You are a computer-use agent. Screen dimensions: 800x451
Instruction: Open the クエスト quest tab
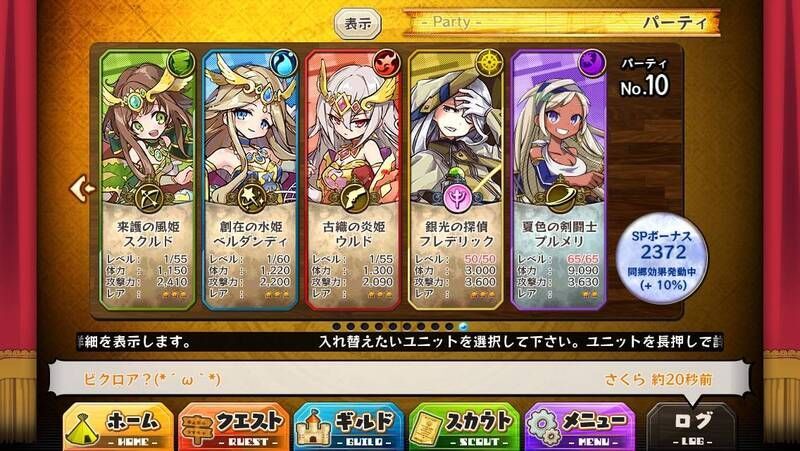pos(234,427)
